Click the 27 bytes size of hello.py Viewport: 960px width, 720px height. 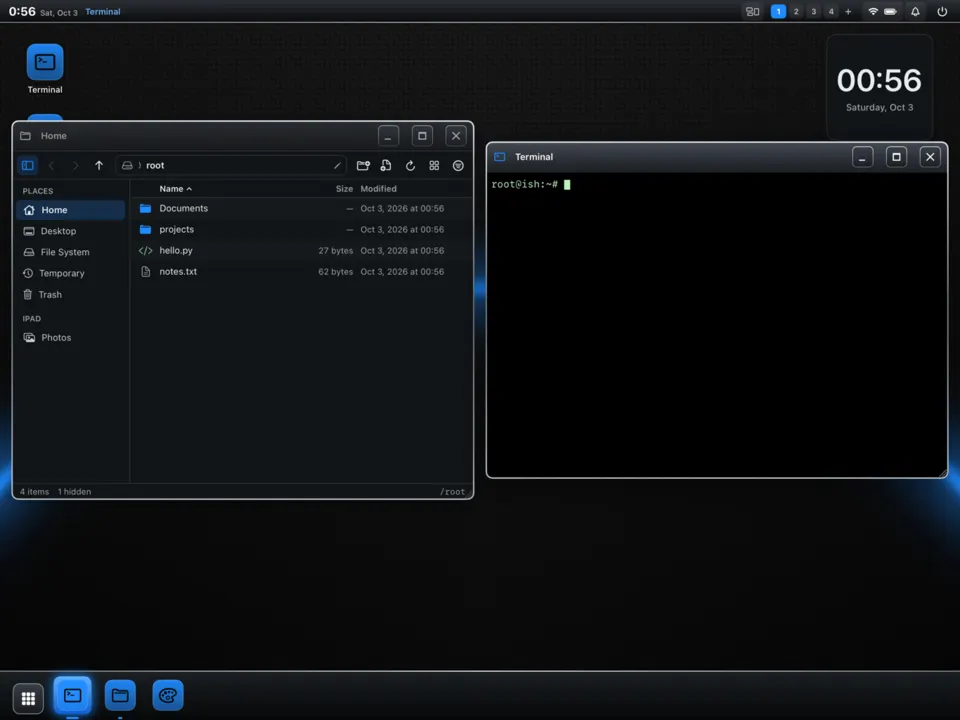[336, 250]
